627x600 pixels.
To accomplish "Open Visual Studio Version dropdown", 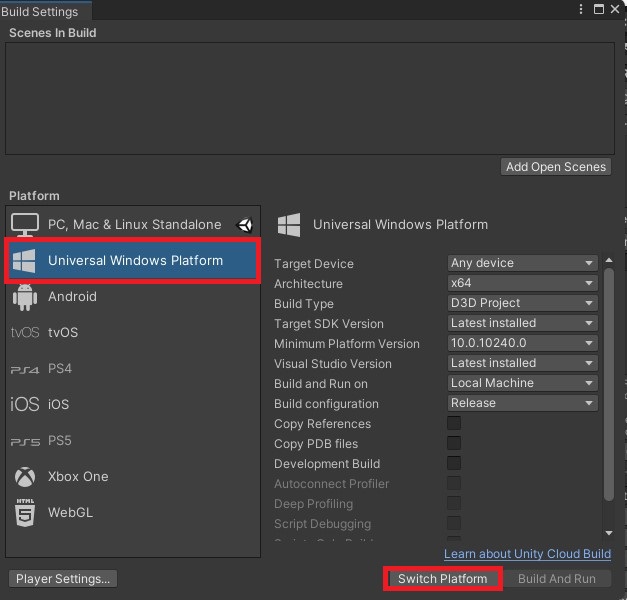I will pyautogui.click(x=523, y=363).
